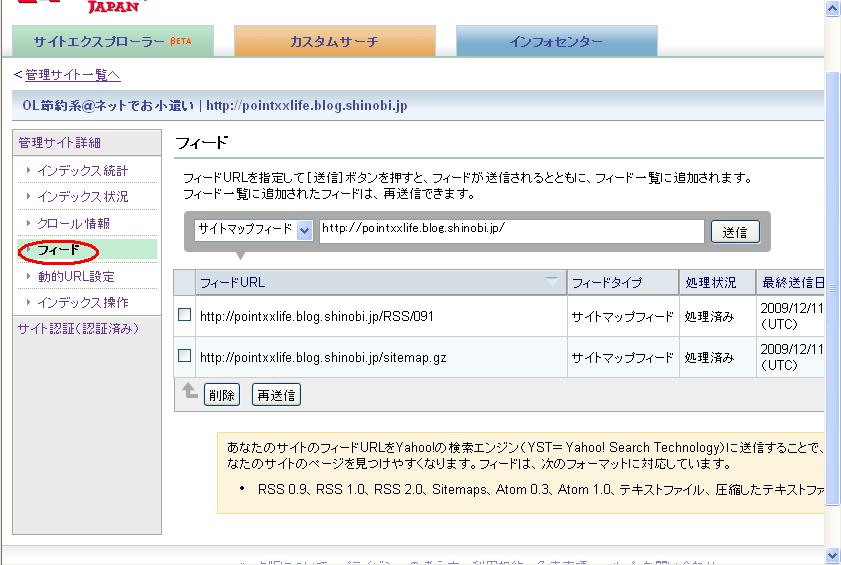Screen dimensions: 841x565
Task: Click the feed URL text ending sitemap.gz
Action: [323, 357]
